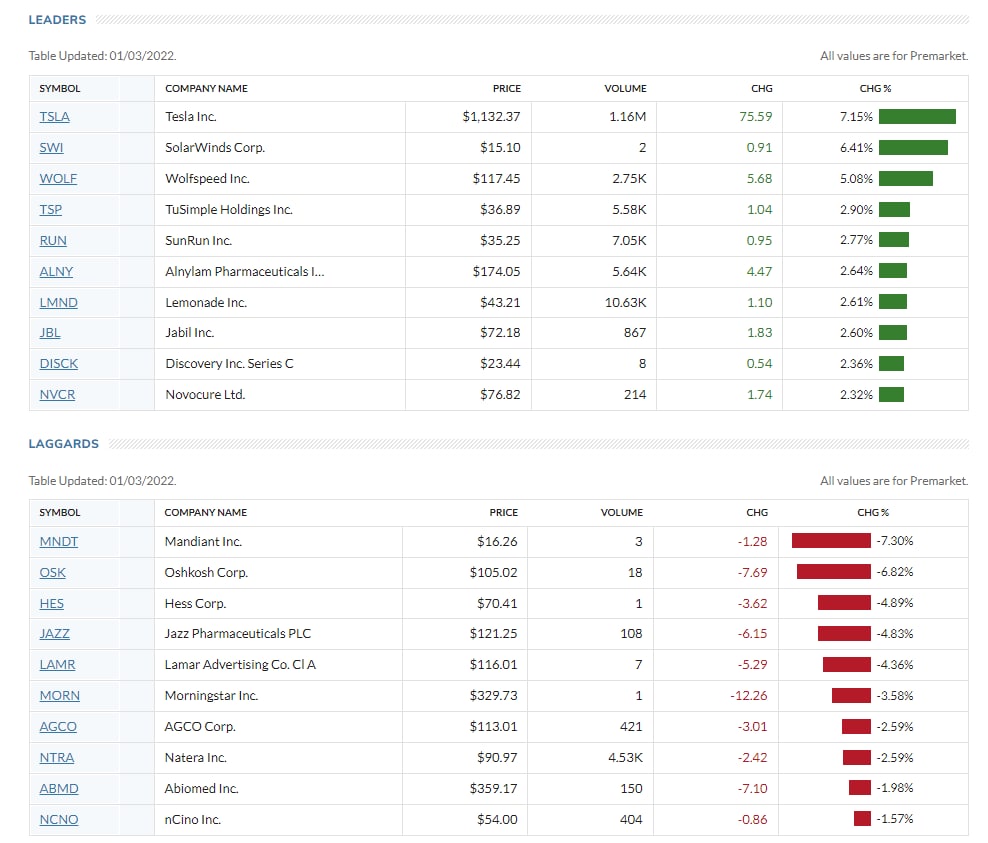Open WOLF stock symbol page
The image size is (988, 843).
(x=58, y=179)
